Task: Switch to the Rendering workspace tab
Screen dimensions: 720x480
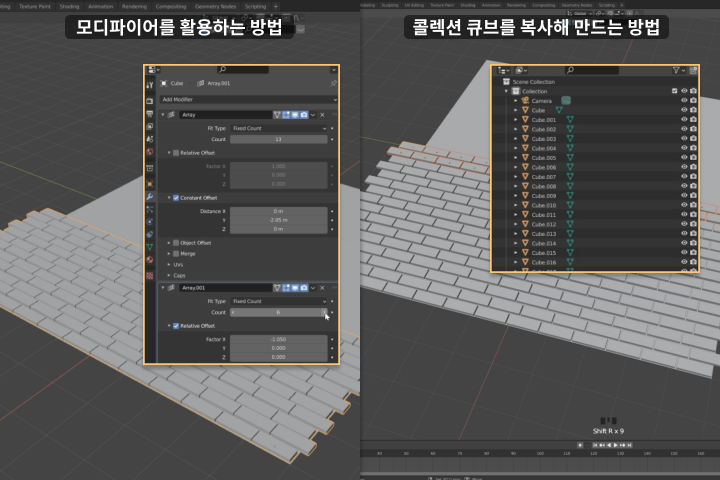Action: click(135, 6)
